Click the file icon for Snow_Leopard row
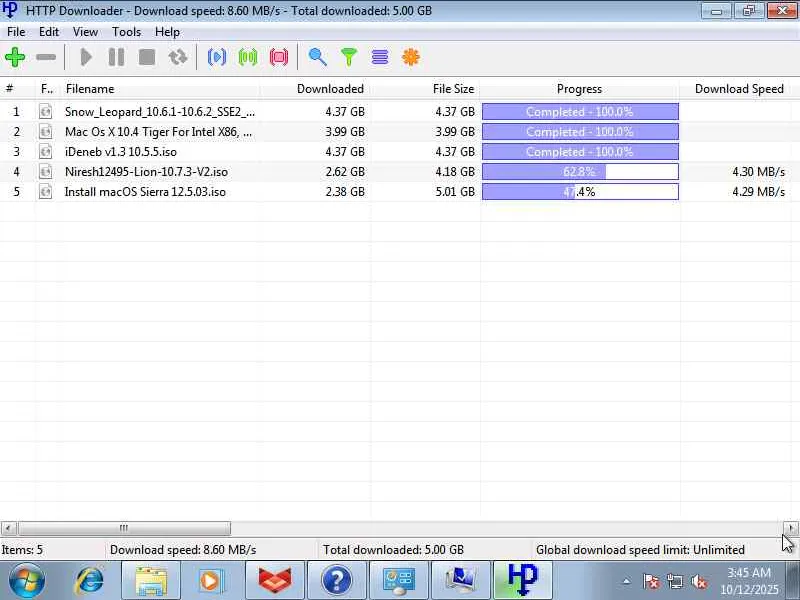Screen dimensions: 800x600 click(45, 111)
